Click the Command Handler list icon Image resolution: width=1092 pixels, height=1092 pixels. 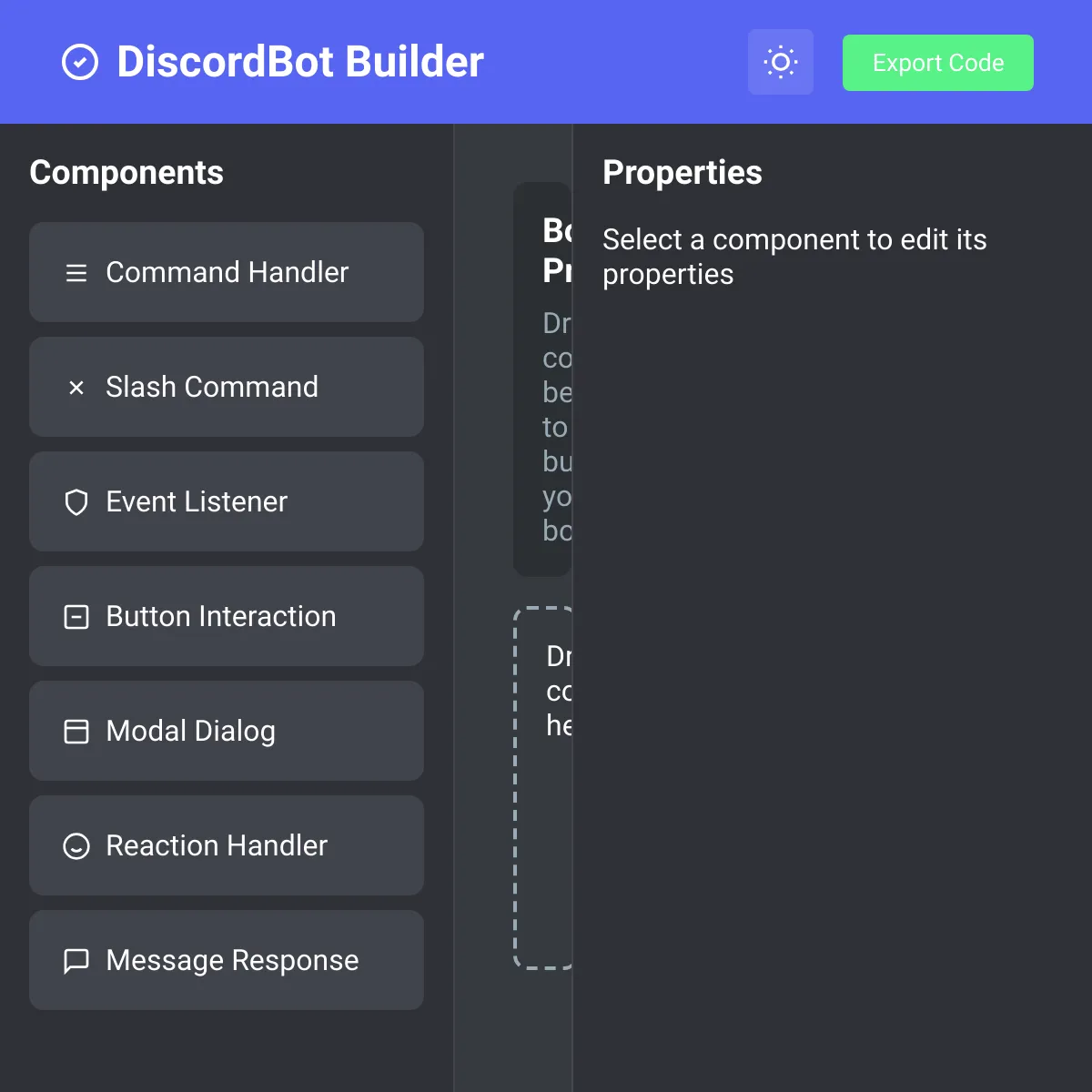click(76, 273)
